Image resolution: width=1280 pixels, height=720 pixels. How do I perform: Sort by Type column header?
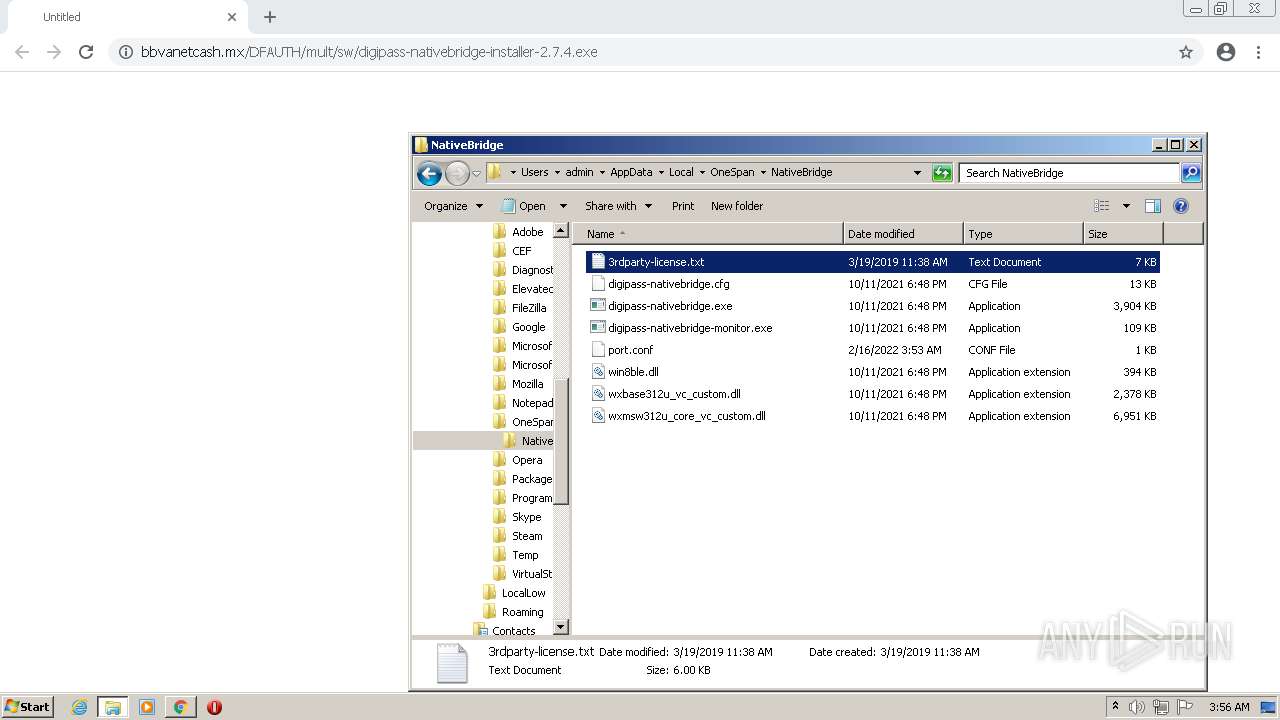coord(1023,234)
